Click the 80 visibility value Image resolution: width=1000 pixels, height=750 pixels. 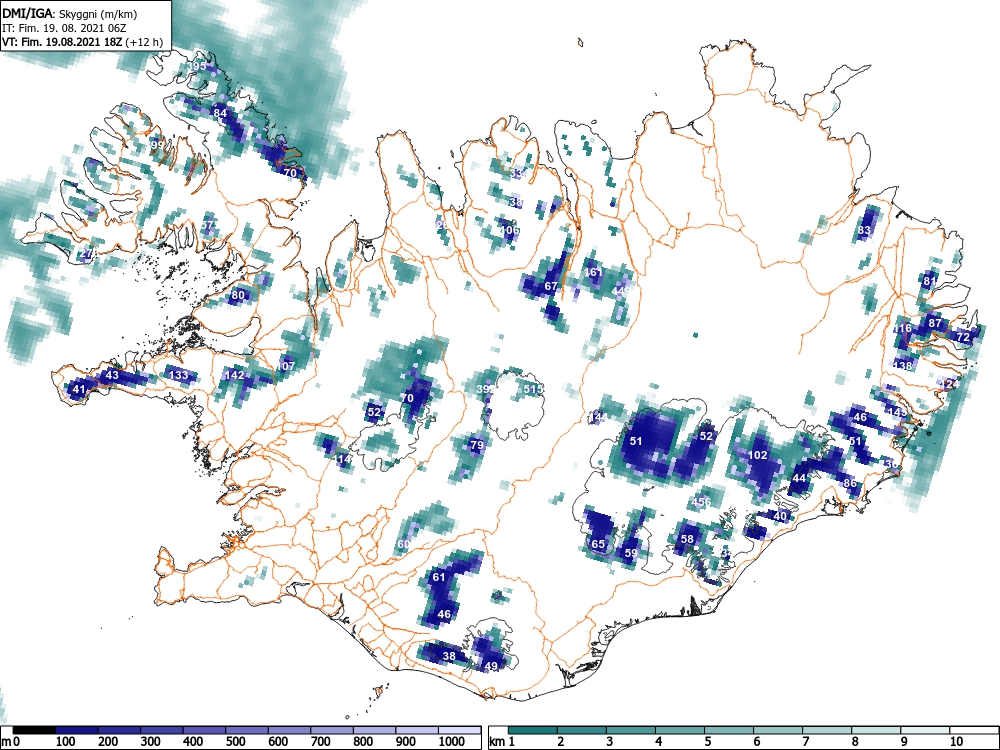(x=238, y=295)
